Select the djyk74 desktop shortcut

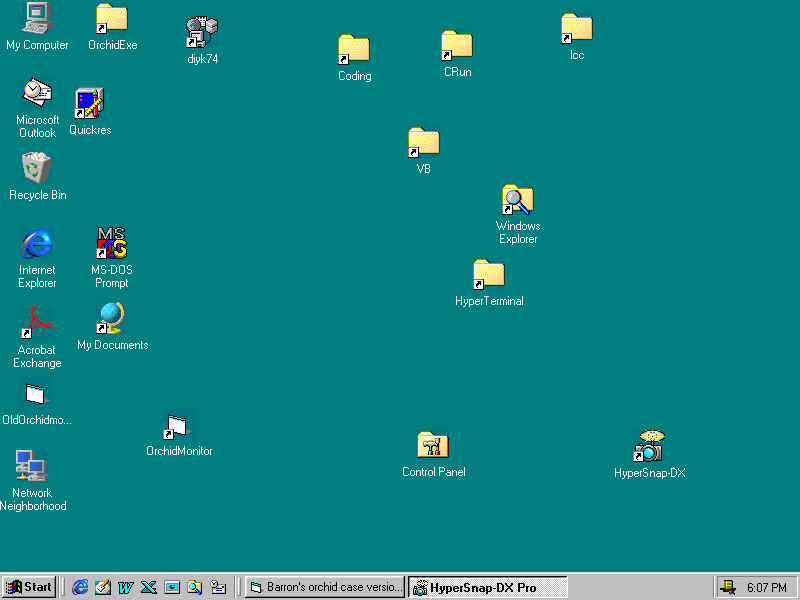202,33
